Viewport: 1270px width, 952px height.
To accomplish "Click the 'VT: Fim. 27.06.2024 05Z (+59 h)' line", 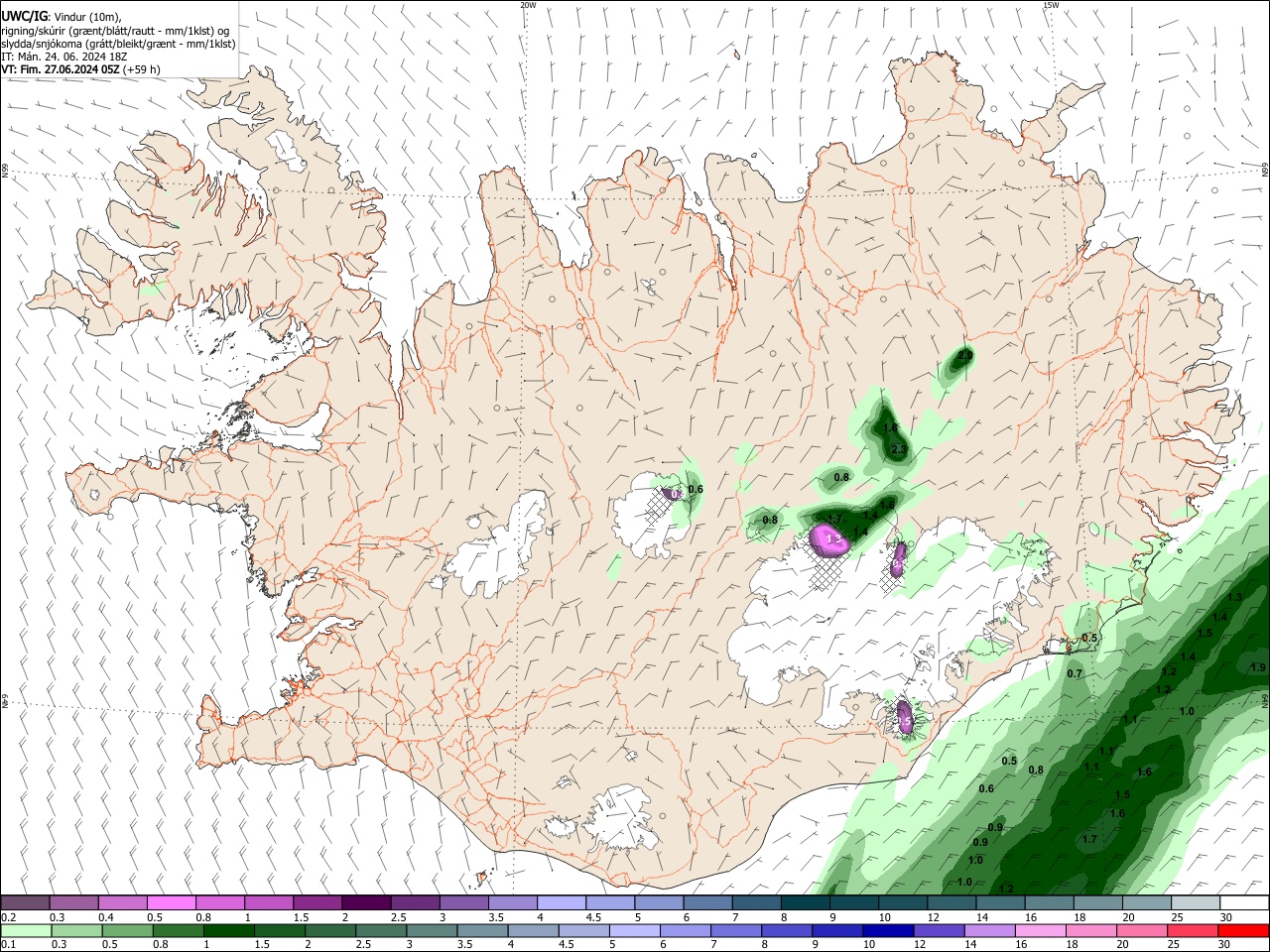I will coord(80,69).
